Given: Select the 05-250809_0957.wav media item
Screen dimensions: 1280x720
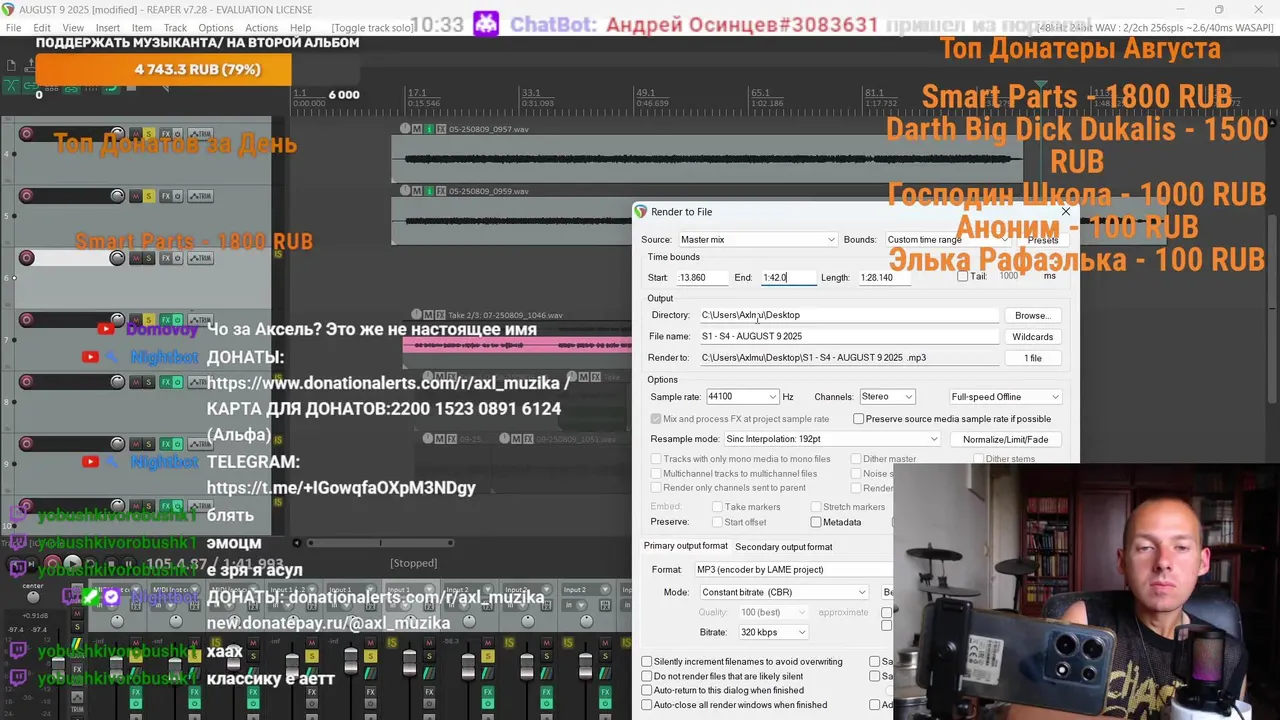Looking at the screenshot, I should coord(707,160).
